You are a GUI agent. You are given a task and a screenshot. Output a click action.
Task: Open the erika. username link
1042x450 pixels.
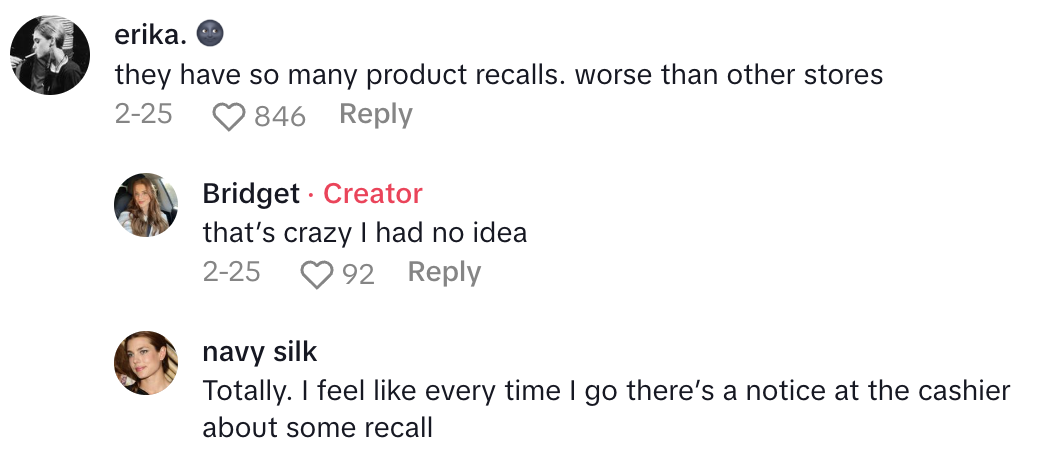(x=151, y=35)
